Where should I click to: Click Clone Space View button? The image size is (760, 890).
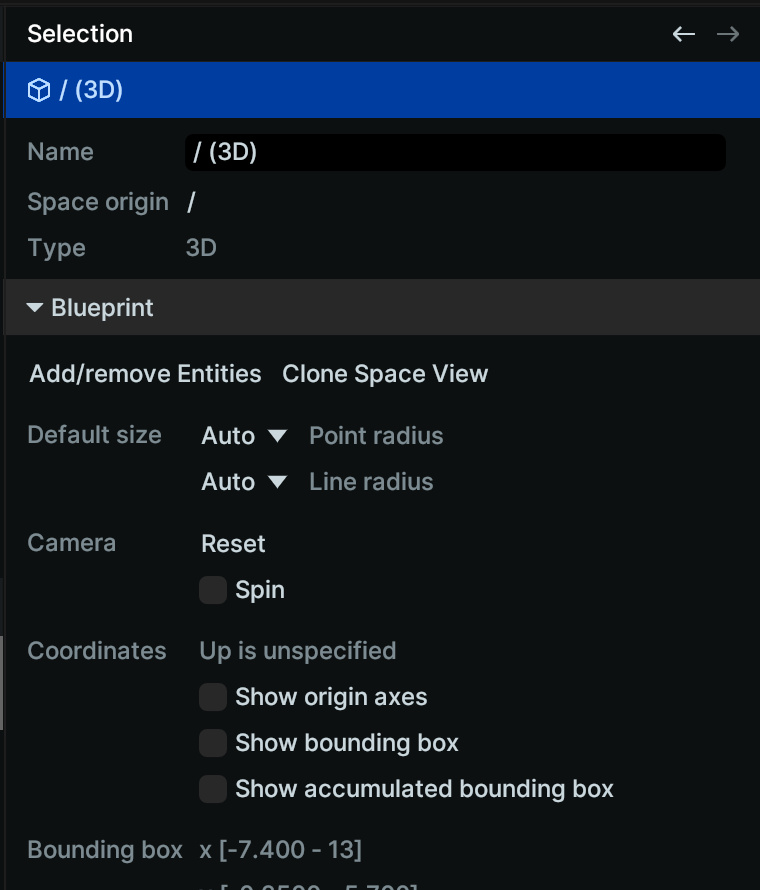coord(385,374)
